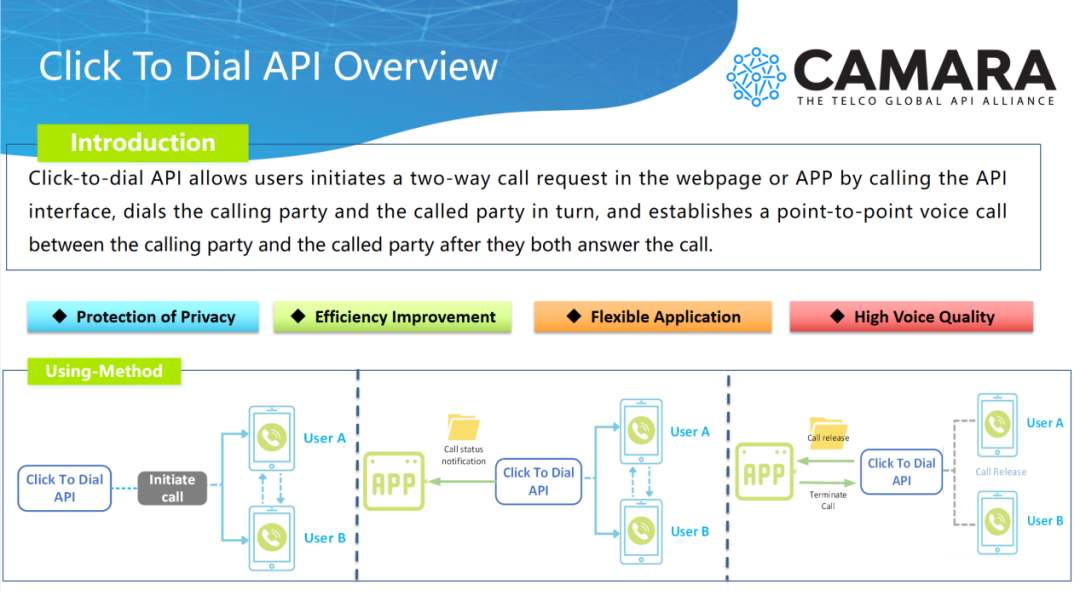This screenshot has width=1080, height=591.
Task: Click the red High Voice Quality badge
Action: pyautogui.click(x=911, y=317)
